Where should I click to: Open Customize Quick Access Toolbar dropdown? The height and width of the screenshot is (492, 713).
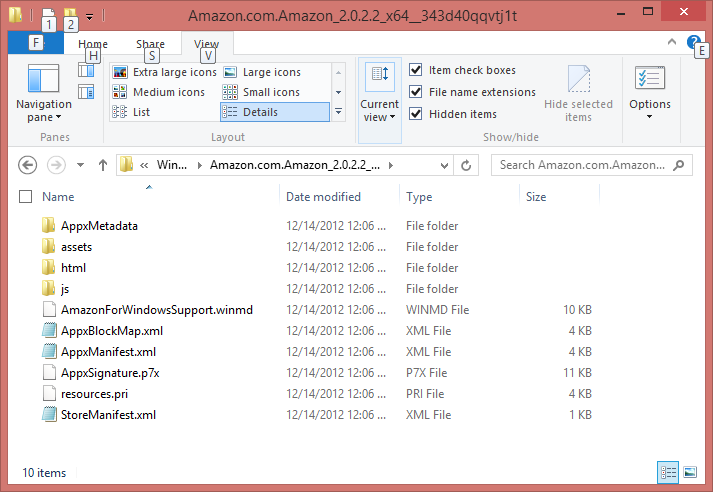[90, 17]
